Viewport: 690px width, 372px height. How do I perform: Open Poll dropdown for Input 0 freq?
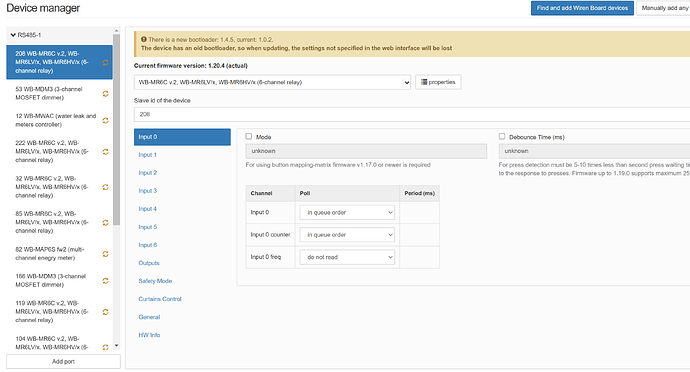347,257
